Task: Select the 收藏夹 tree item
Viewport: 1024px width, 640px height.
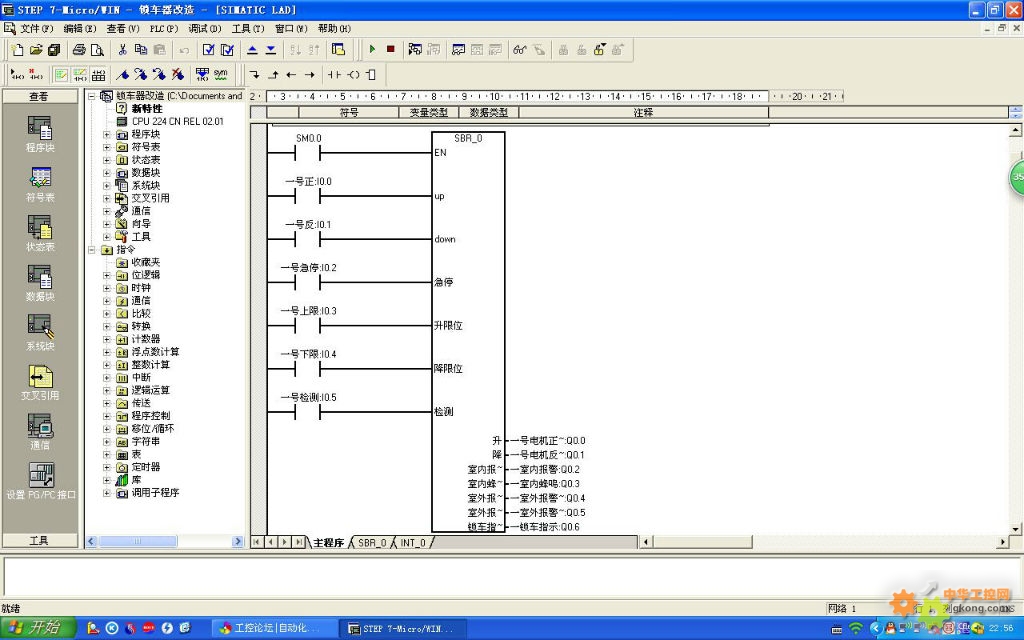Action: [x=146, y=263]
